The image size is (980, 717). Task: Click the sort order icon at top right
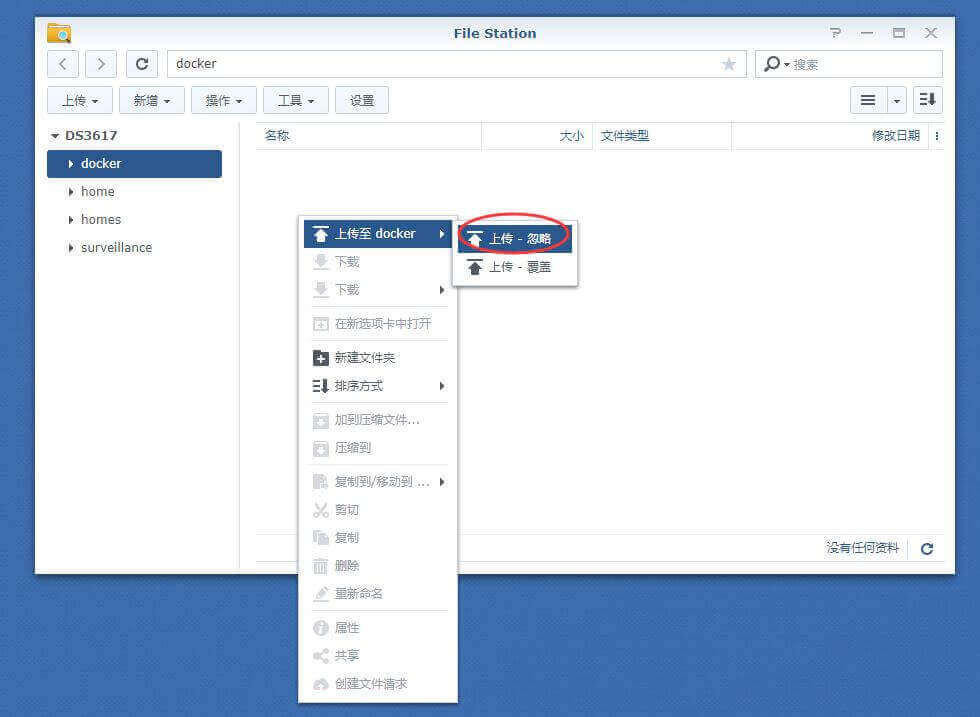tap(926, 99)
